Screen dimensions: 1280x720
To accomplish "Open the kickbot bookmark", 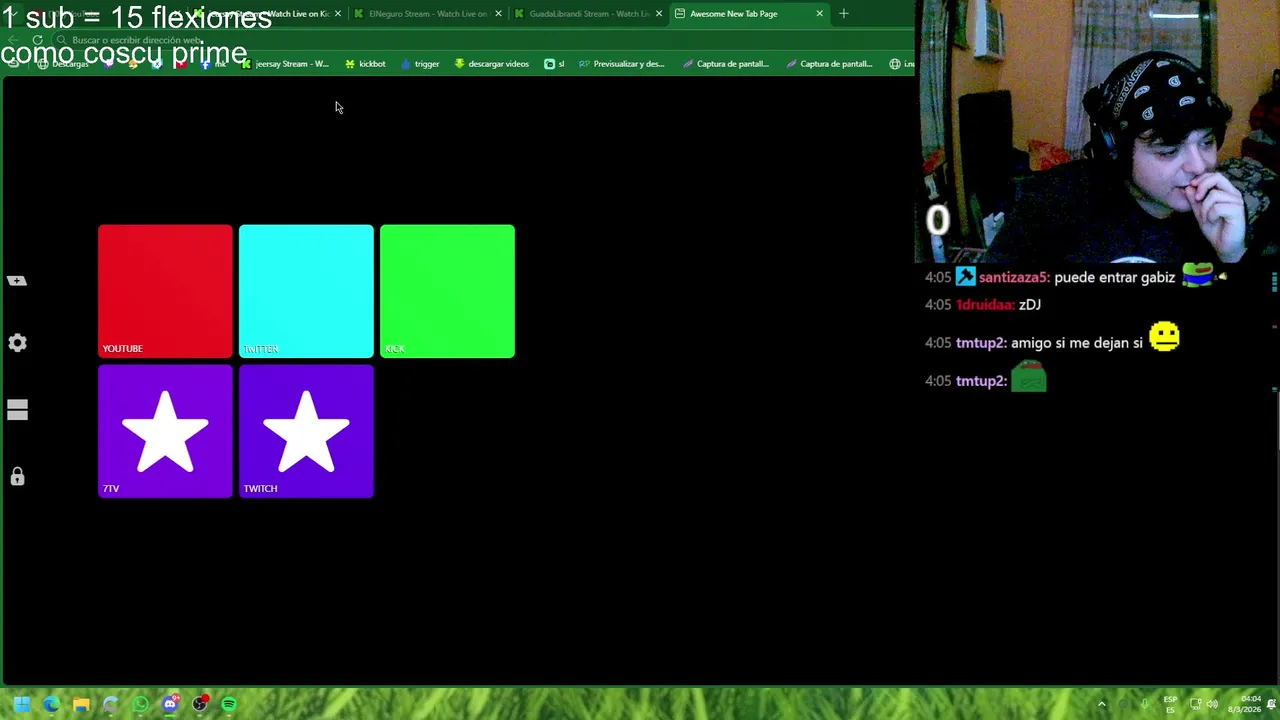I will (365, 64).
